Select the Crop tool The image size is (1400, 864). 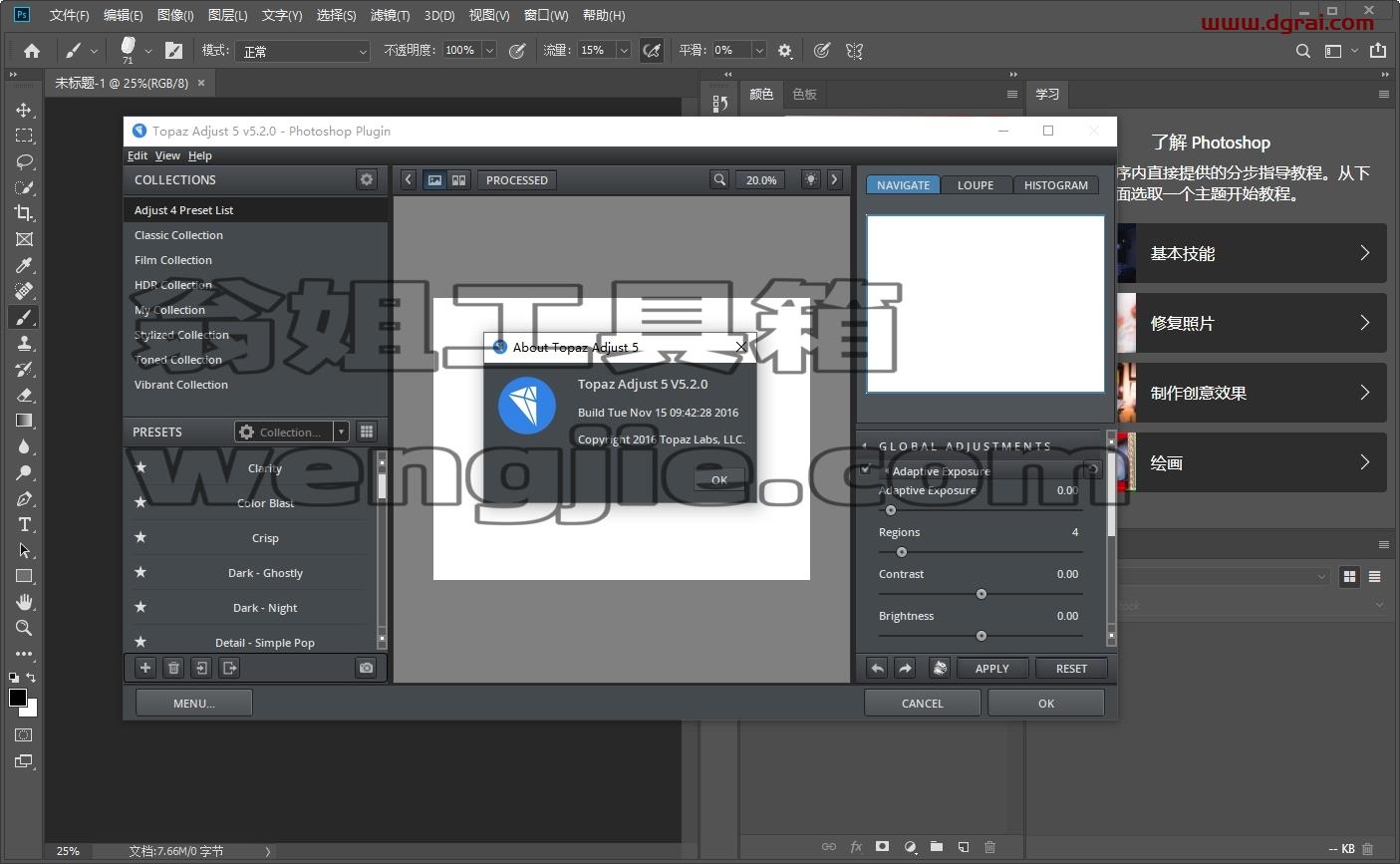(24, 213)
